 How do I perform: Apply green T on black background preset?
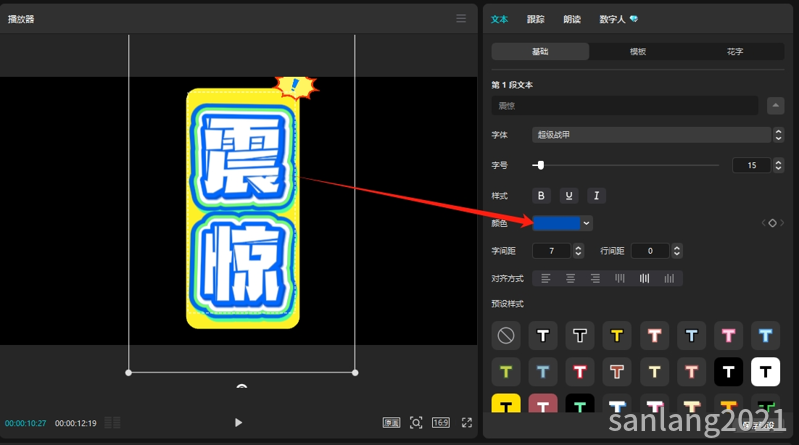pos(580,403)
